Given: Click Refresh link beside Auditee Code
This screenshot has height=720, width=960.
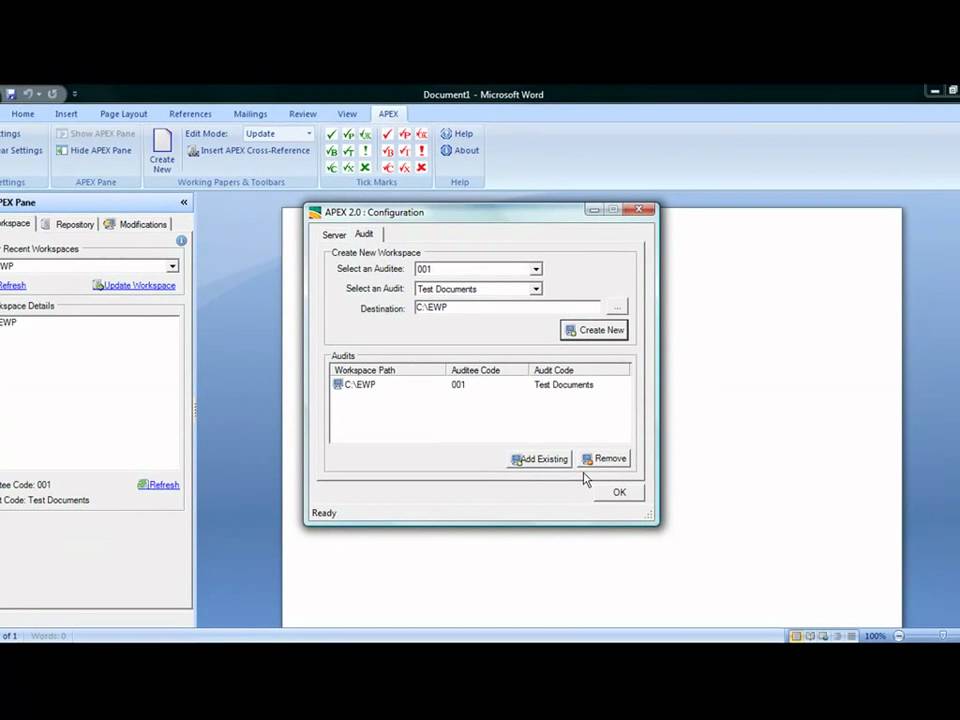Looking at the screenshot, I should click(x=159, y=485).
